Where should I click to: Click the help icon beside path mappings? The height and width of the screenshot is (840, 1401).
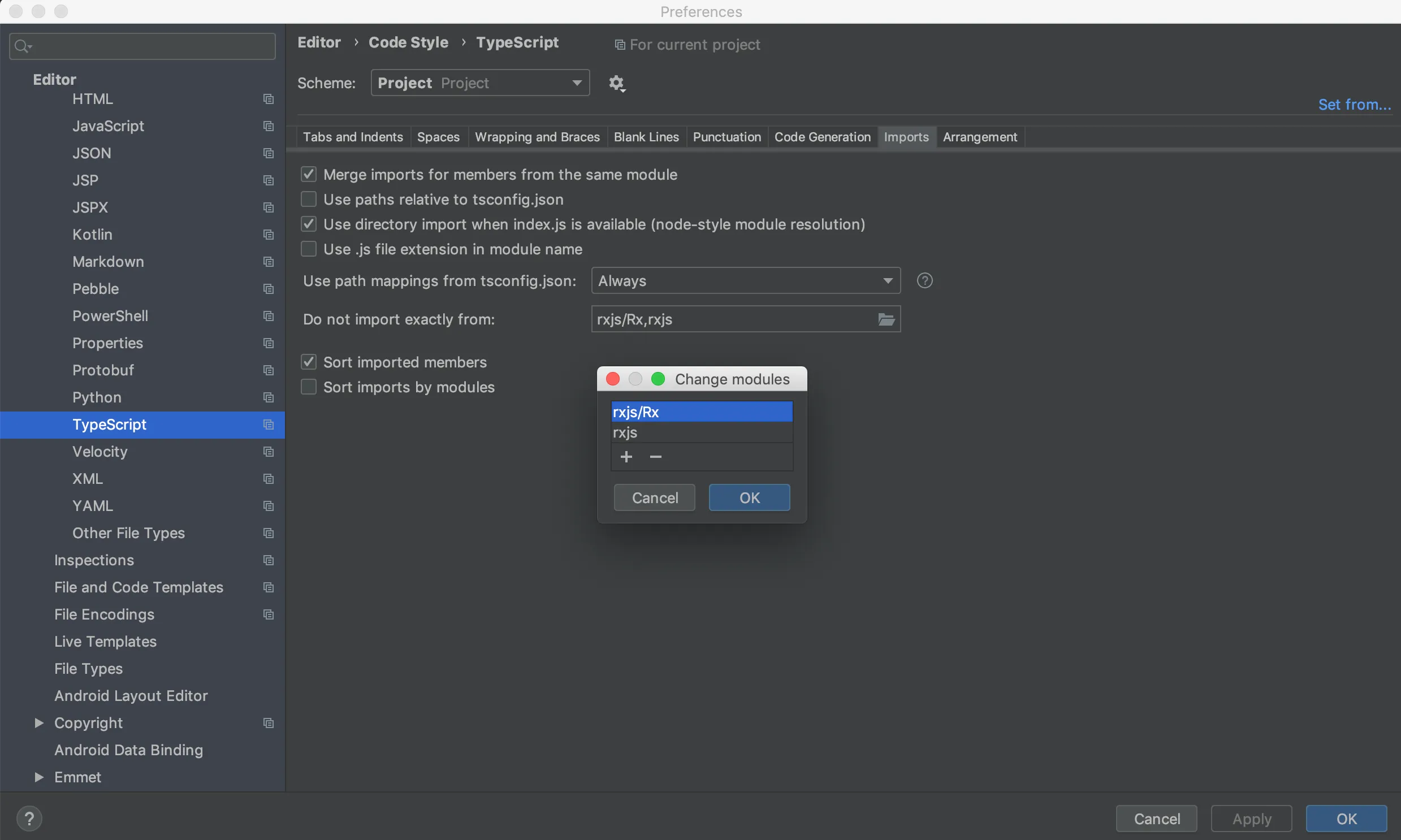pyautogui.click(x=924, y=281)
